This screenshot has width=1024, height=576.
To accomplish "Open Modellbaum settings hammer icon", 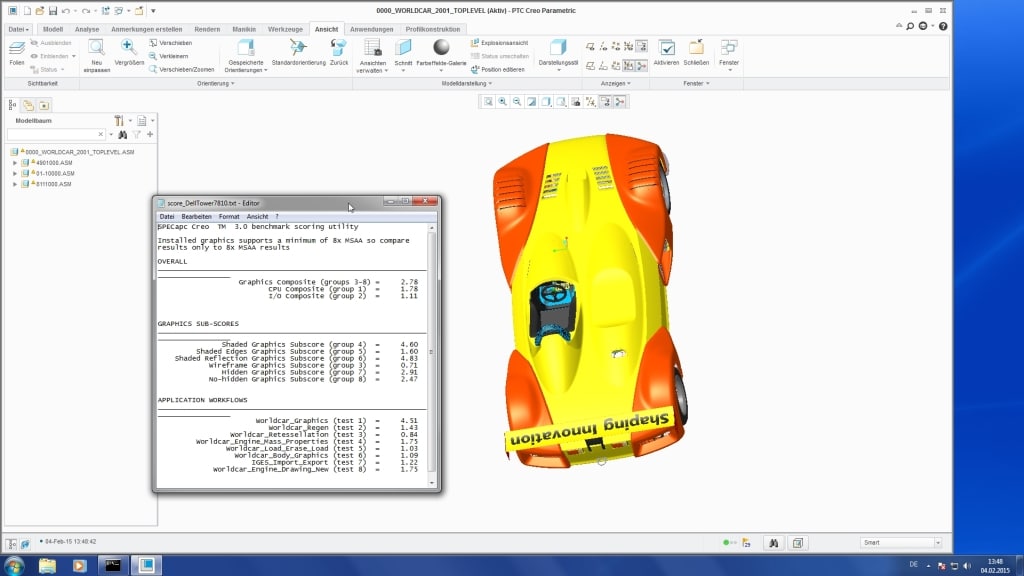I will pos(119,120).
